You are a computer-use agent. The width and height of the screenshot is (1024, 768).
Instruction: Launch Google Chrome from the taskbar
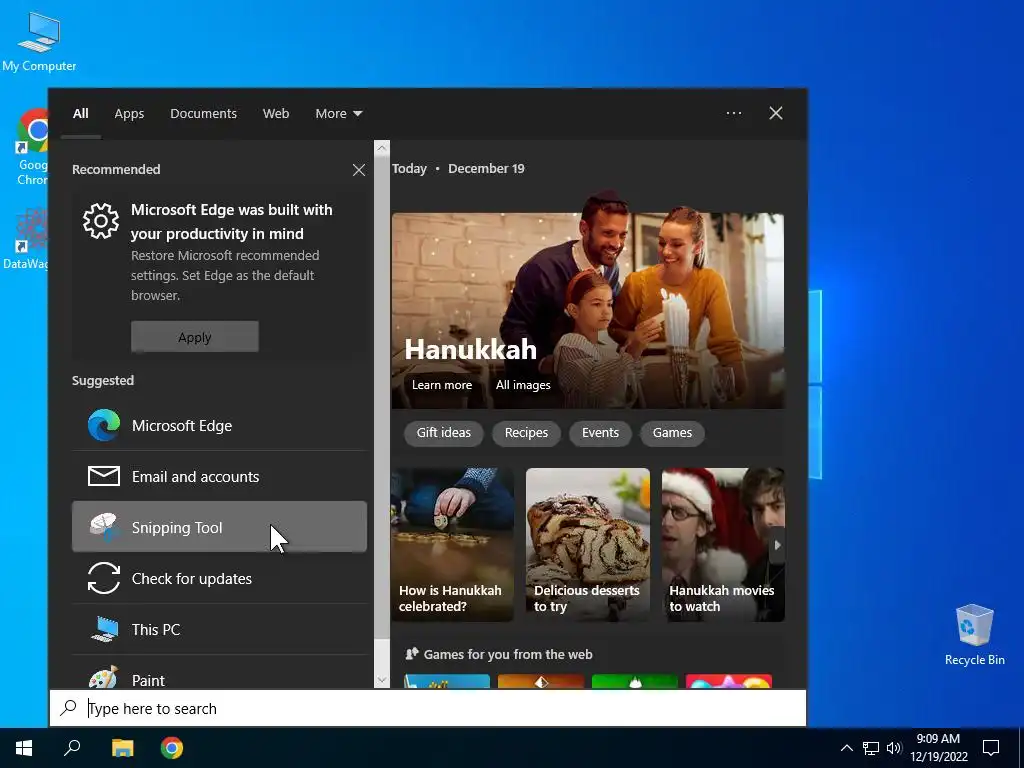click(172, 748)
